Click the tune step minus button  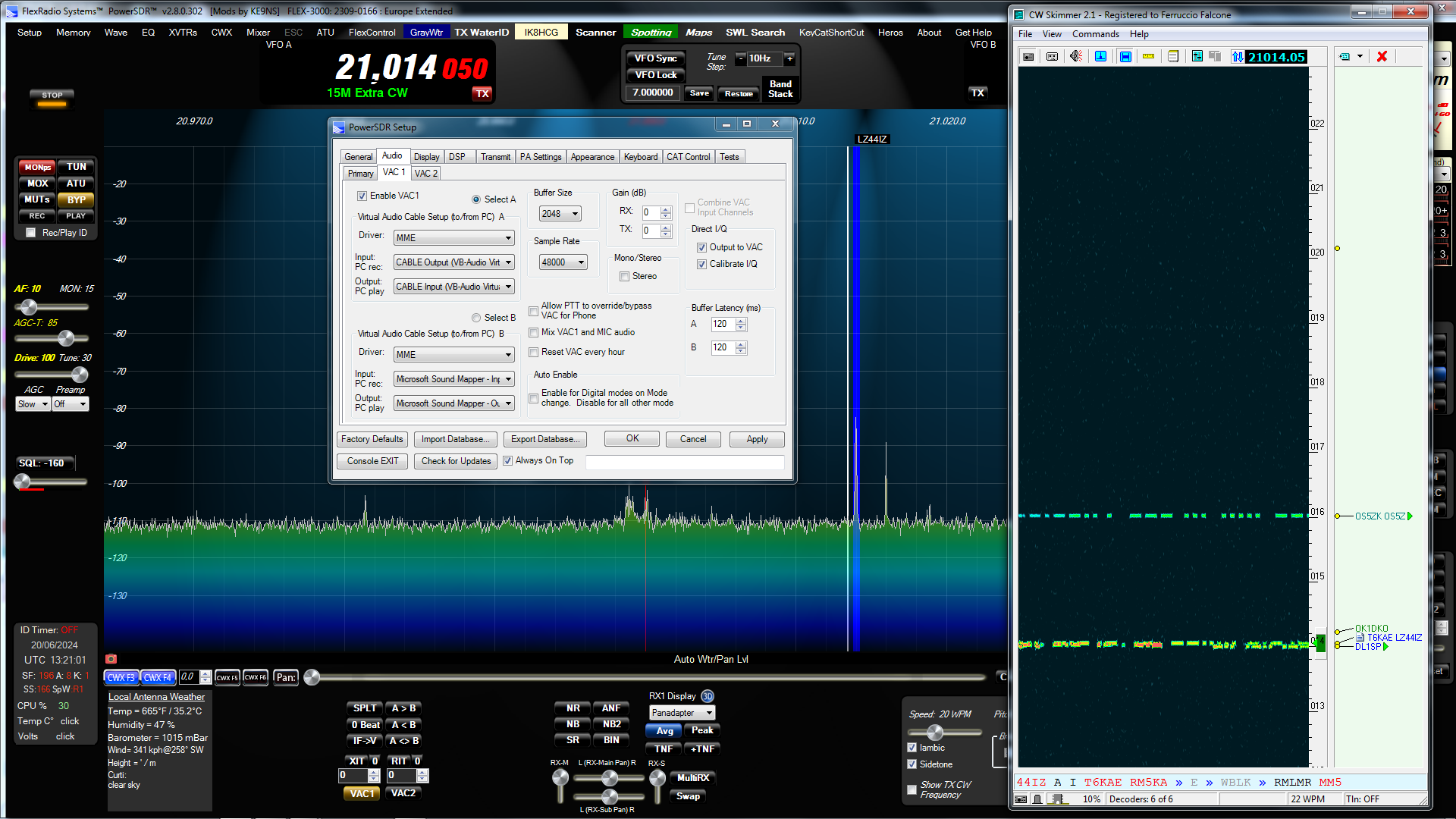point(741,58)
